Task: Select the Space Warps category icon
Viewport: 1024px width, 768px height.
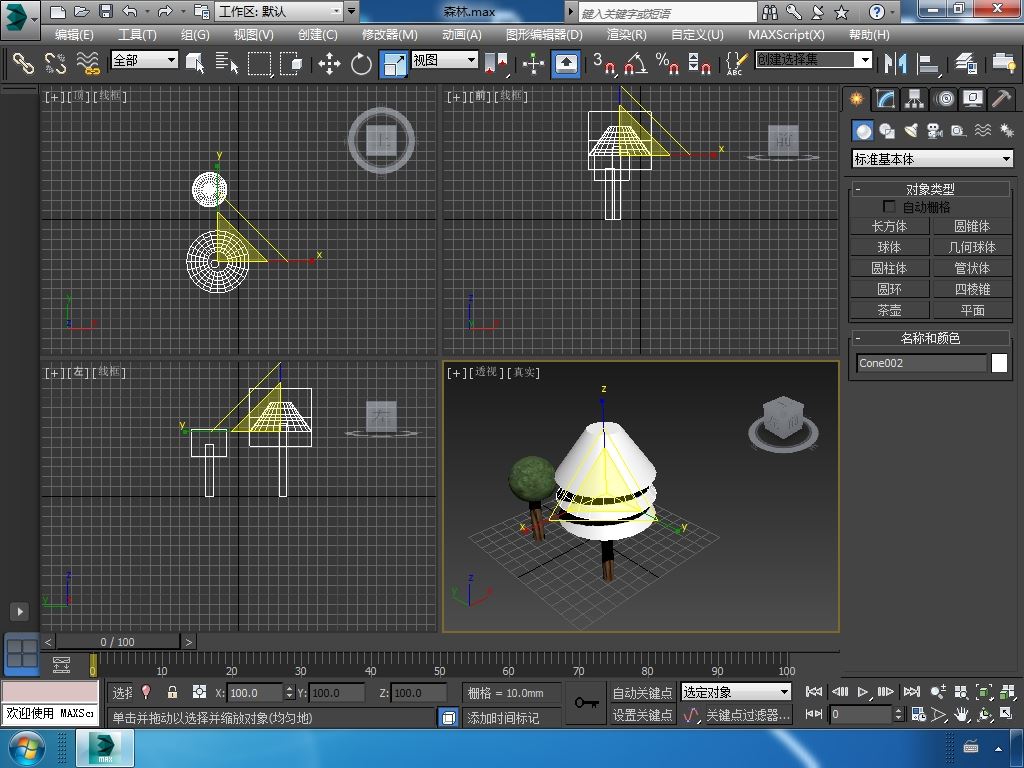Action: 983,131
